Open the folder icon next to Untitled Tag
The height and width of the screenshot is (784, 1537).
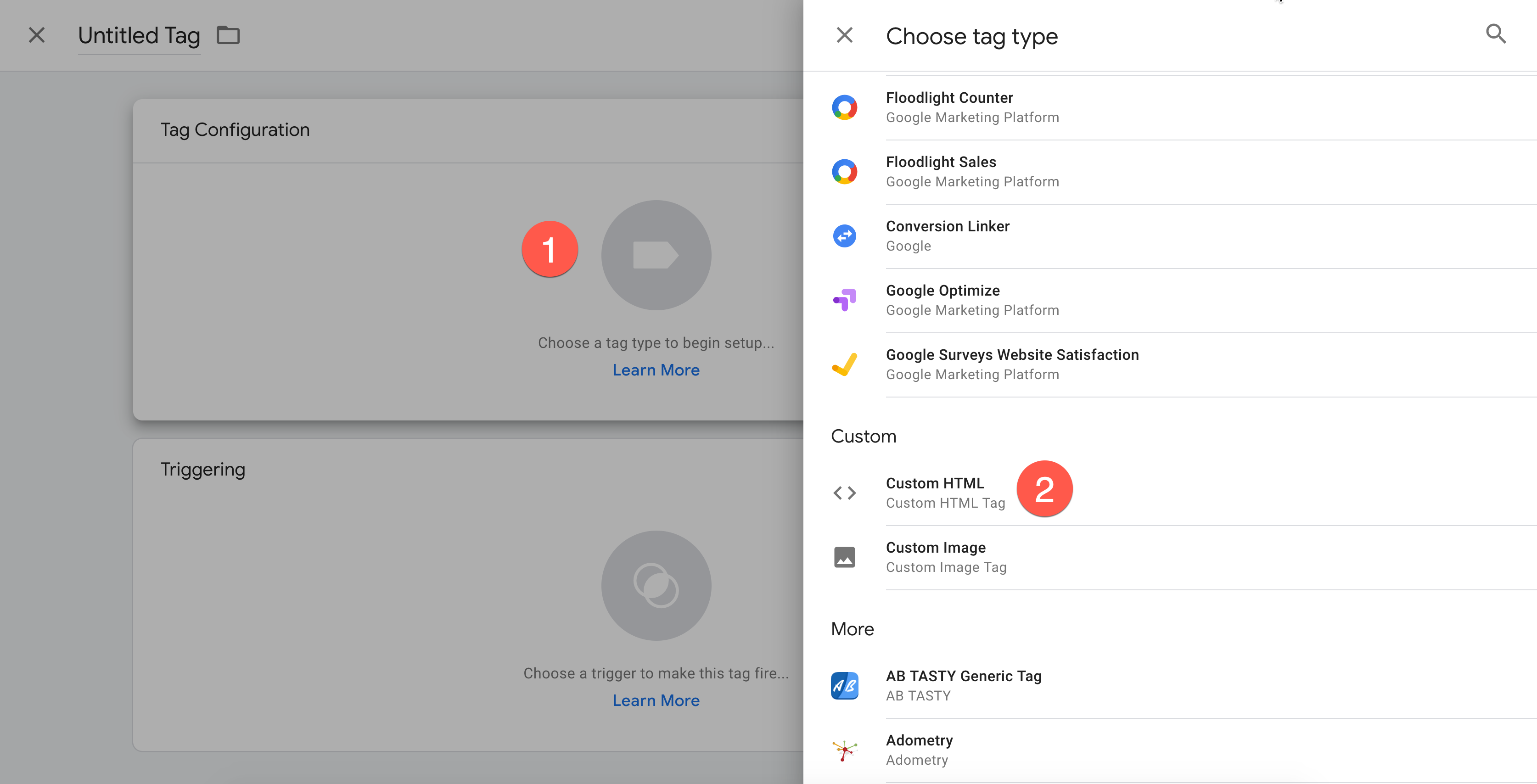tap(228, 35)
